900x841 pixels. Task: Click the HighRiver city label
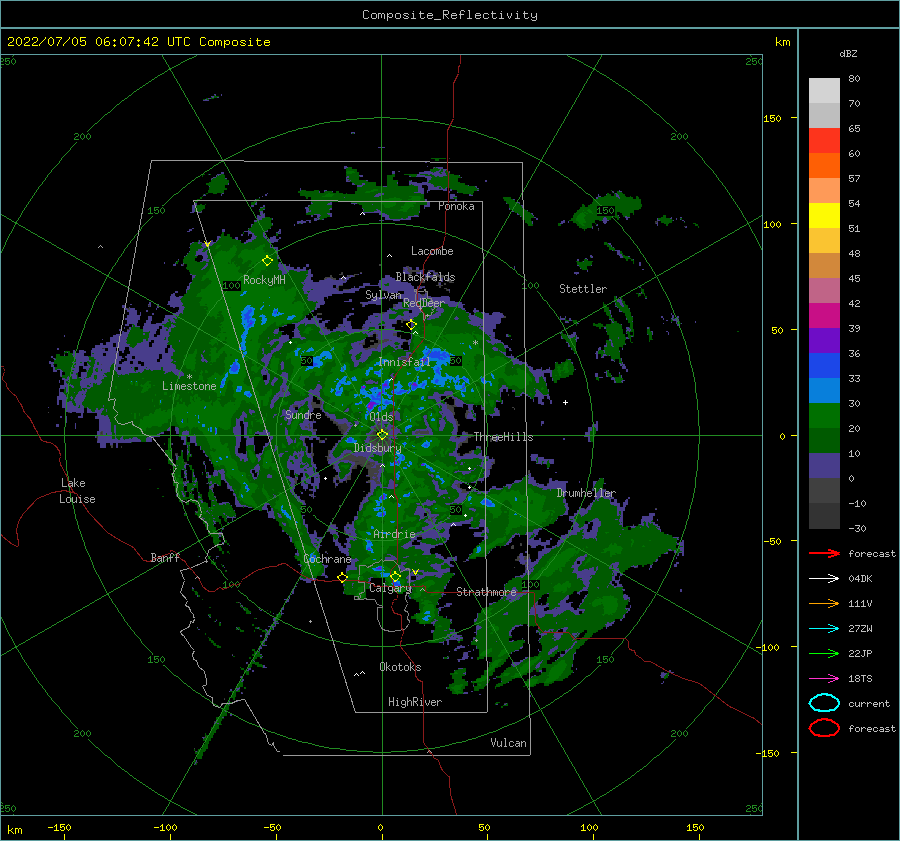[x=415, y=702]
